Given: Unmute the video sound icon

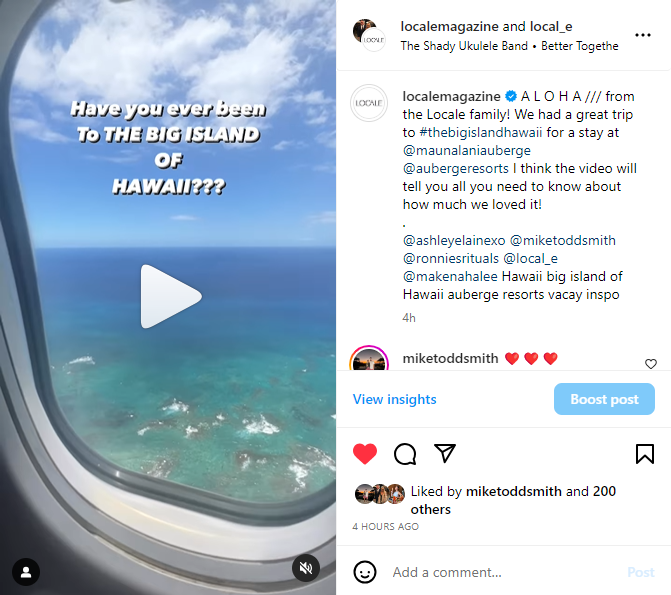Looking at the screenshot, I should coord(306,568).
